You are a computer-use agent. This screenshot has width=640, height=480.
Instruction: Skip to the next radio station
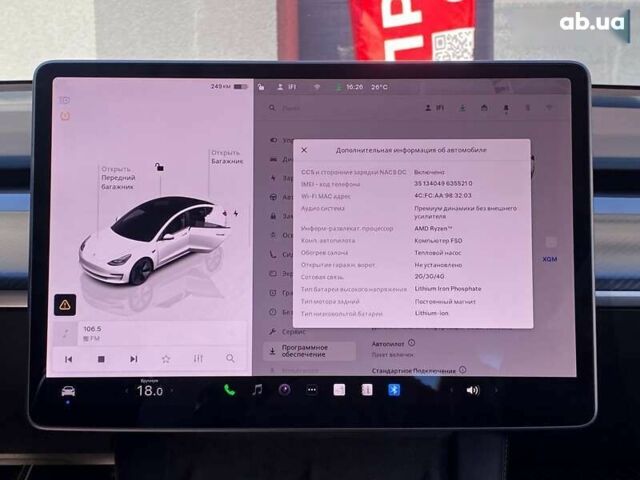133,358
